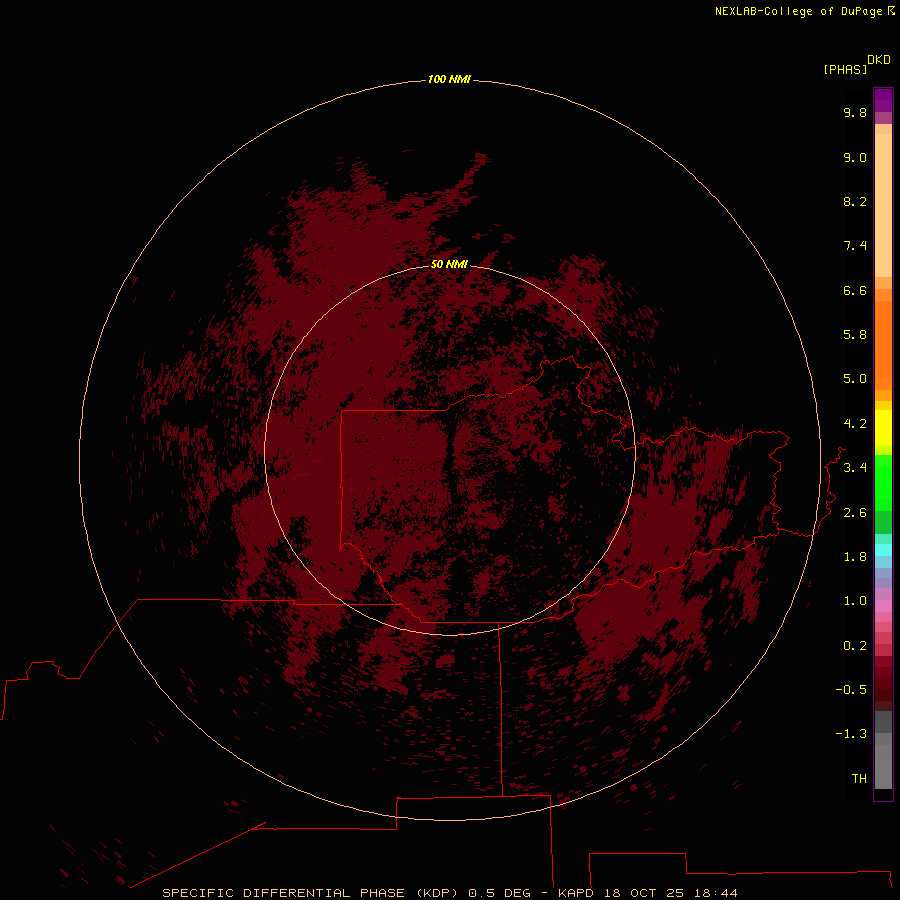Click the KAPD radar station identifier
The height and width of the screenshot is (900, 900).
[576, 893]
